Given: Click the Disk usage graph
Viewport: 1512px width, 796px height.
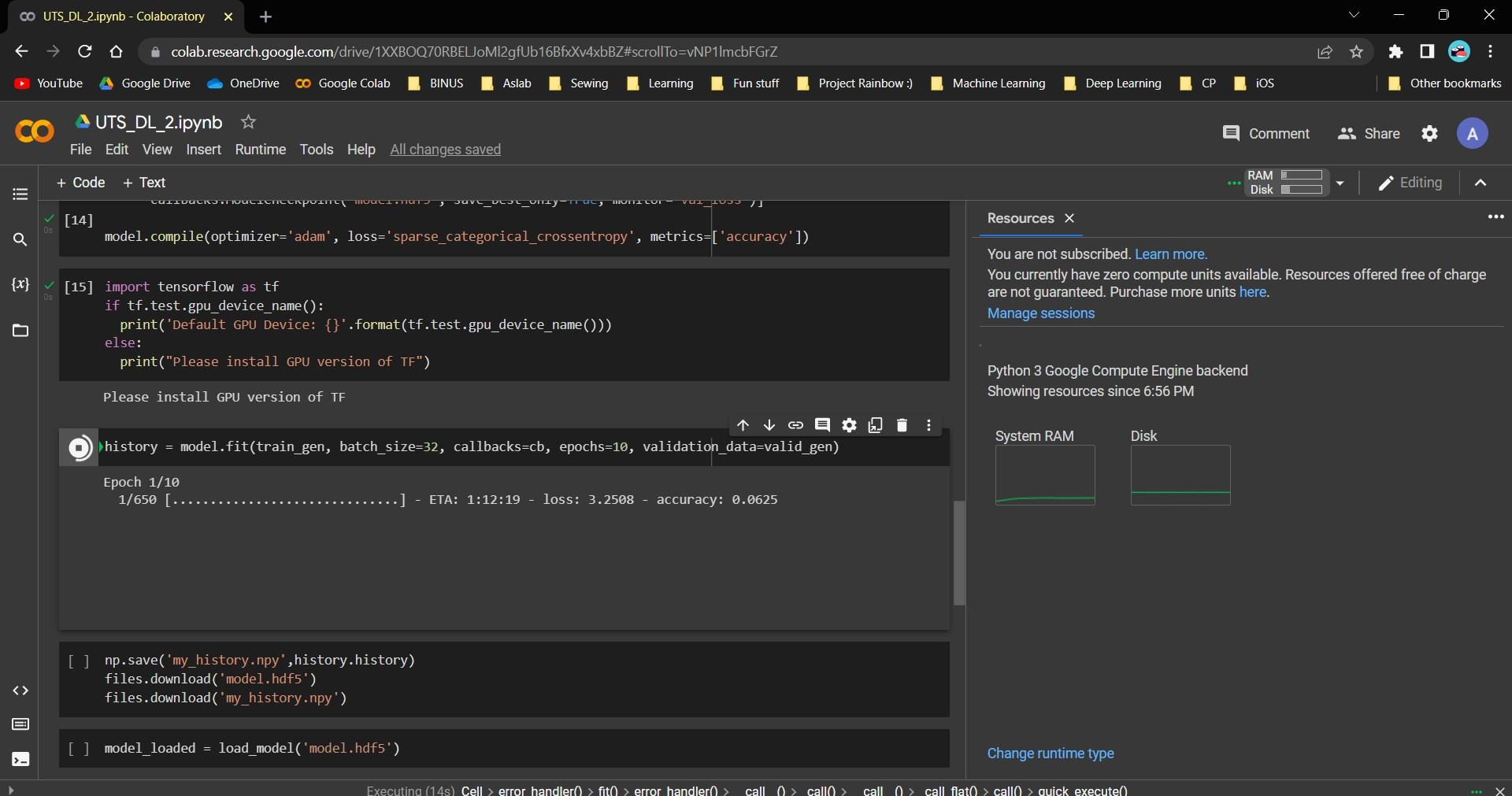Looking at the screenshot, I should point(1180,476).
